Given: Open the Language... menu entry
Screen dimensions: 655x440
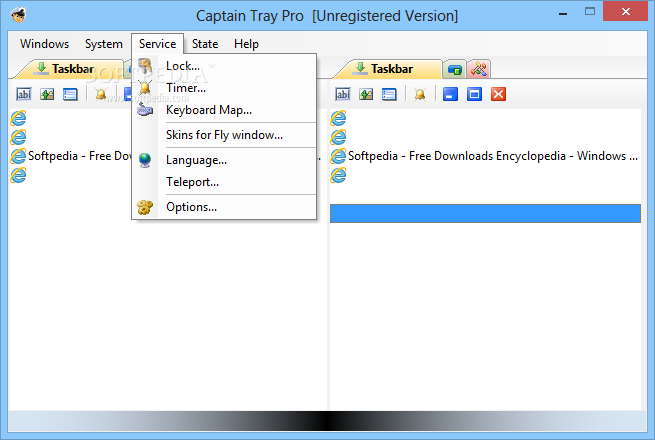Looking at the screenshot, I should (x=224, y=160).
